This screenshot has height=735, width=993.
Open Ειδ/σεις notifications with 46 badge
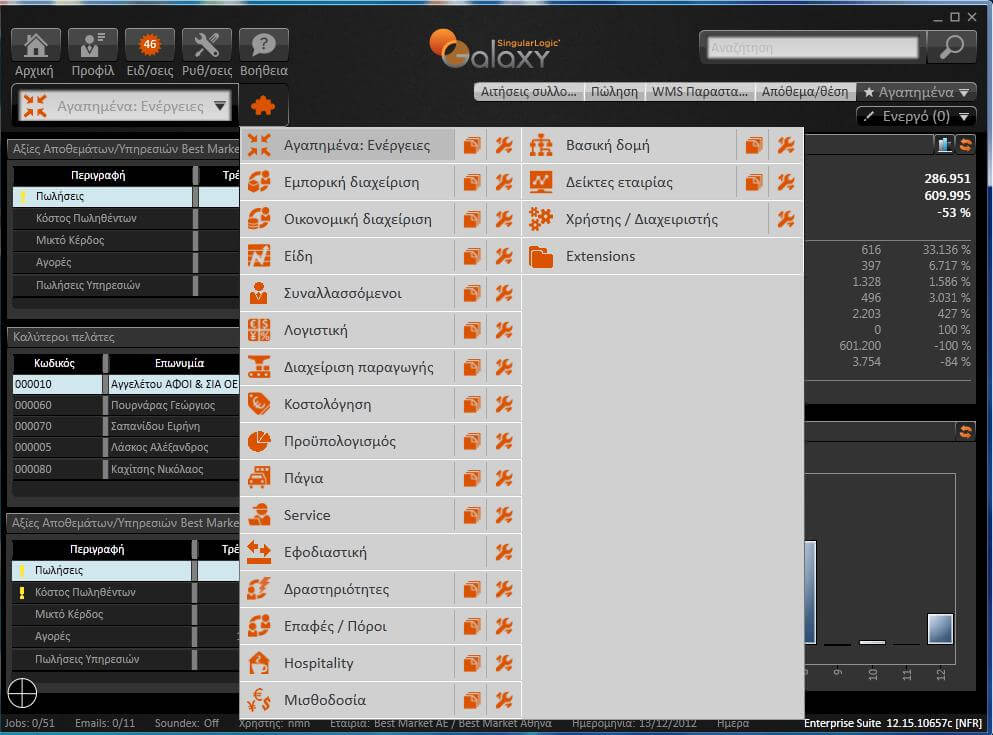point(150,46)
